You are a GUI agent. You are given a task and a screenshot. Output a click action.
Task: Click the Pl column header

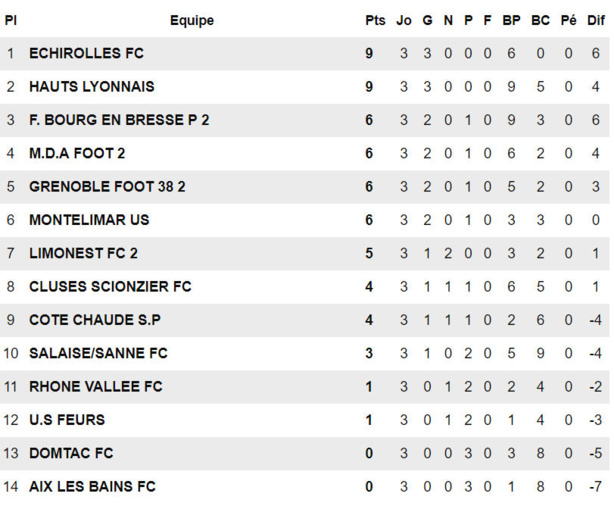coord(11,20)
